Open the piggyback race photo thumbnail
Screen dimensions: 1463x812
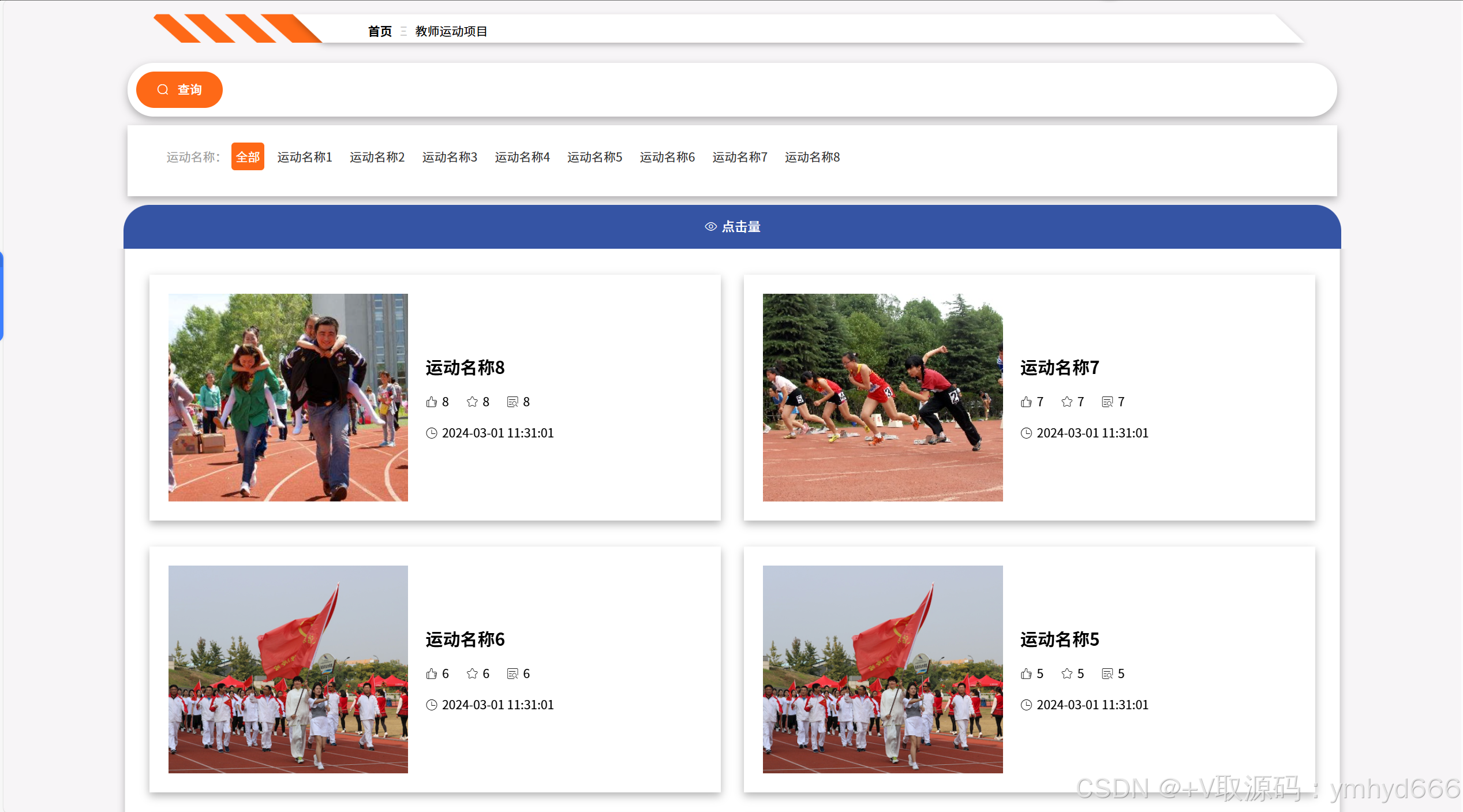[288, 397]
